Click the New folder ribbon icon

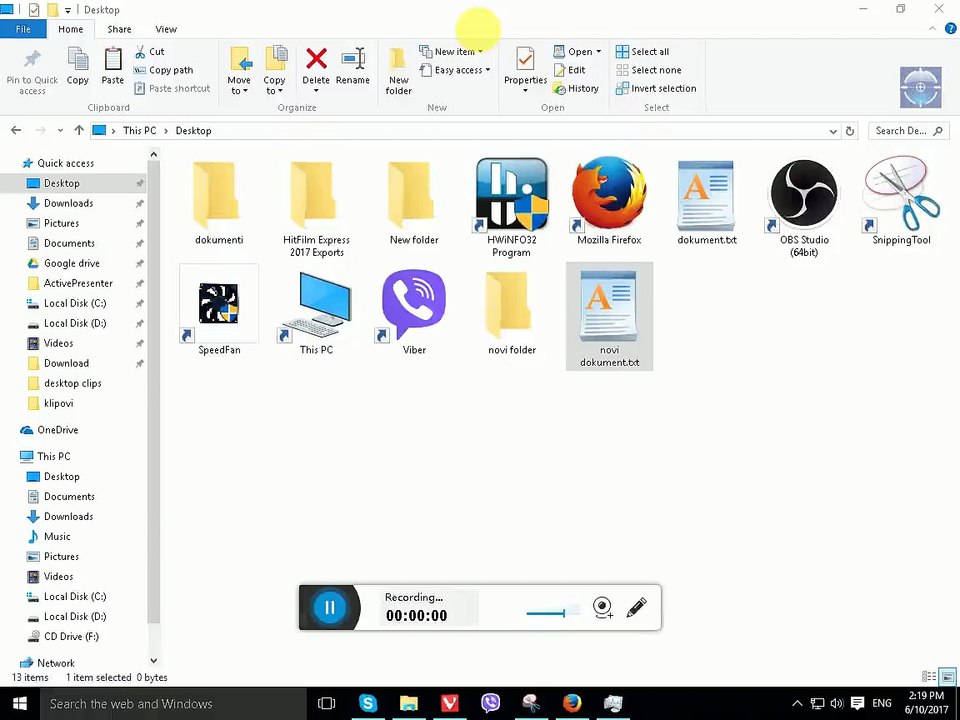point(398,59)
